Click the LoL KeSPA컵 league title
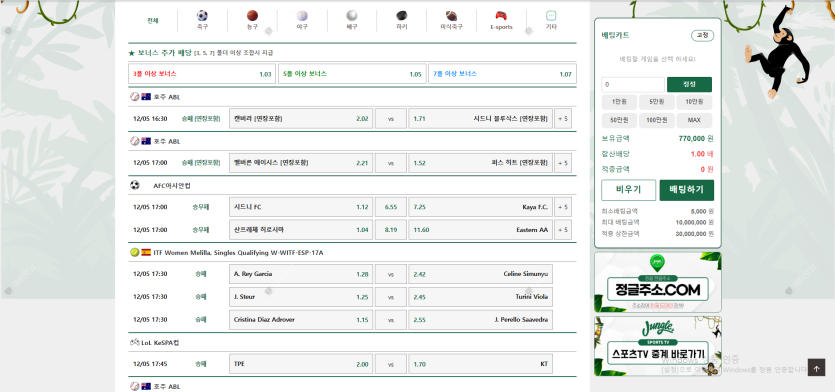835x392 pixels. coord(160,343)
